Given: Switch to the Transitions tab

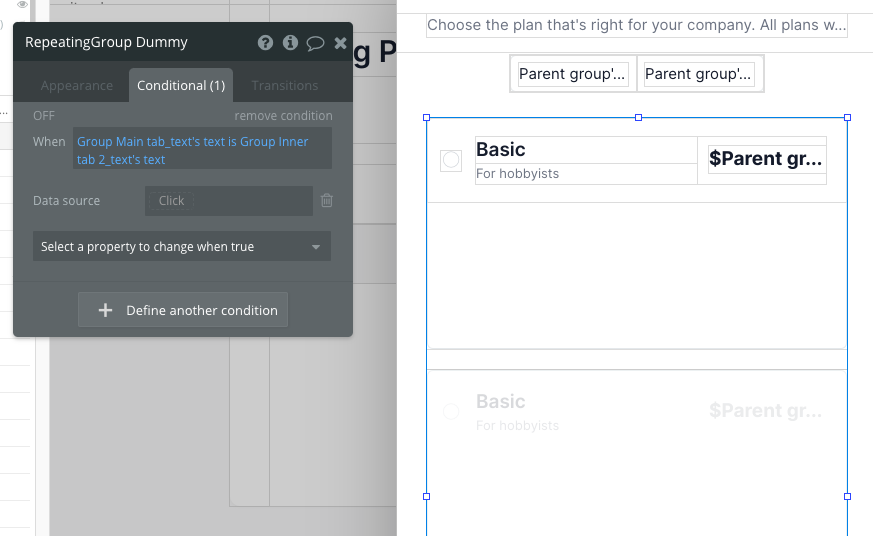Looking at the screenshot, I should coord(285,86).
